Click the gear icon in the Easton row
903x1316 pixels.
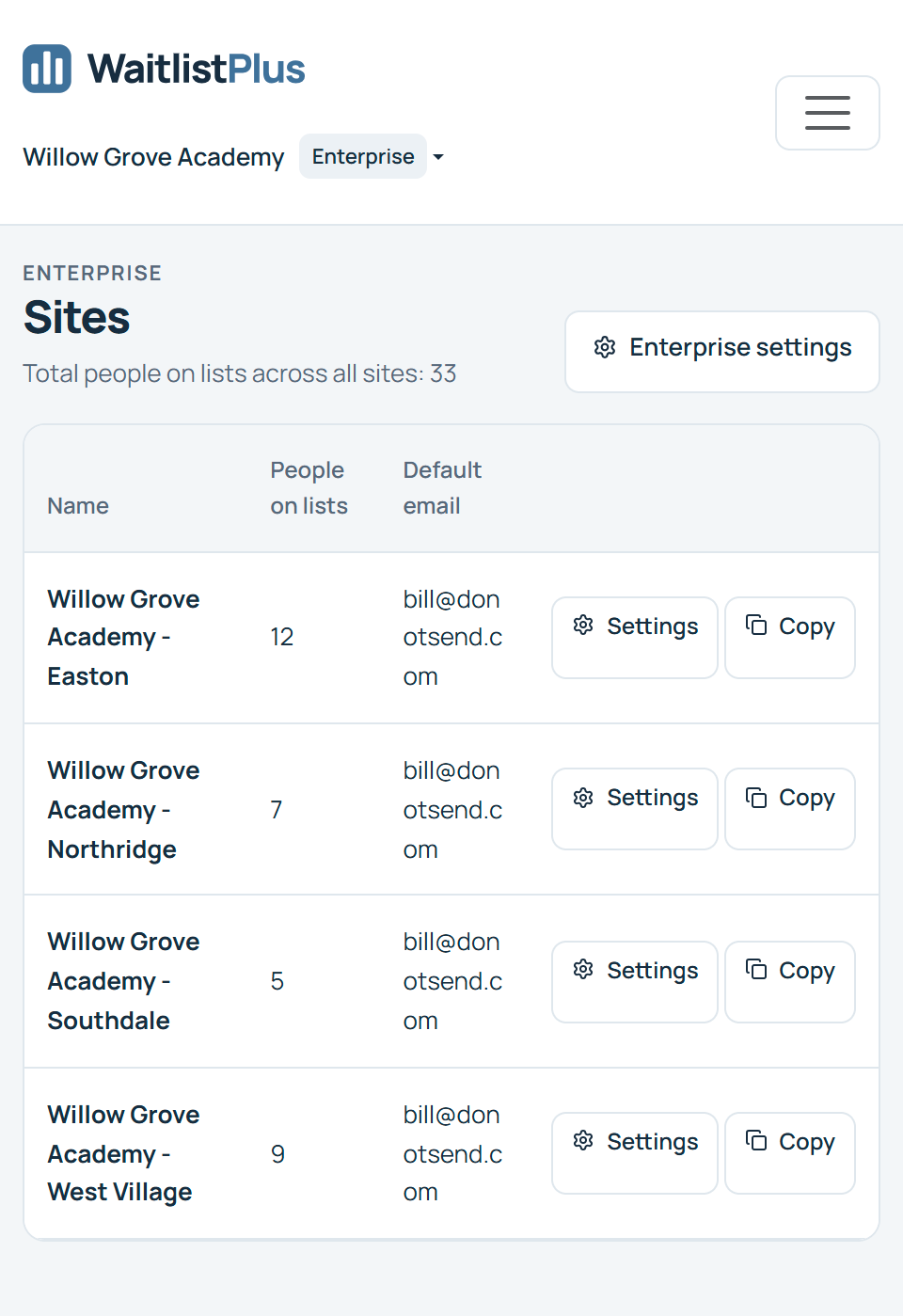(x=583, y=626)
